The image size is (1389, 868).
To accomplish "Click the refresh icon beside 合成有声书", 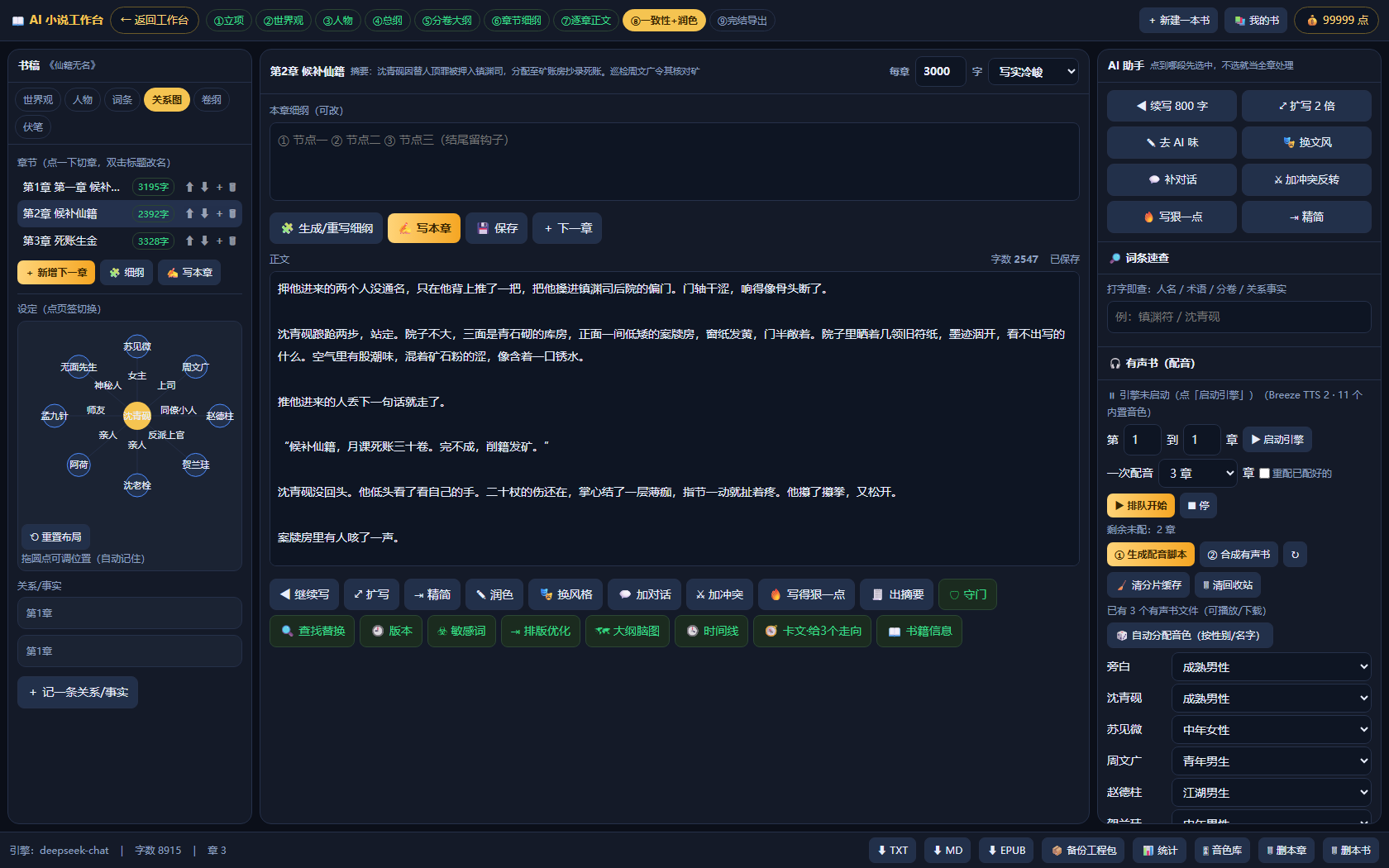I will click(x=1296, y=555).
